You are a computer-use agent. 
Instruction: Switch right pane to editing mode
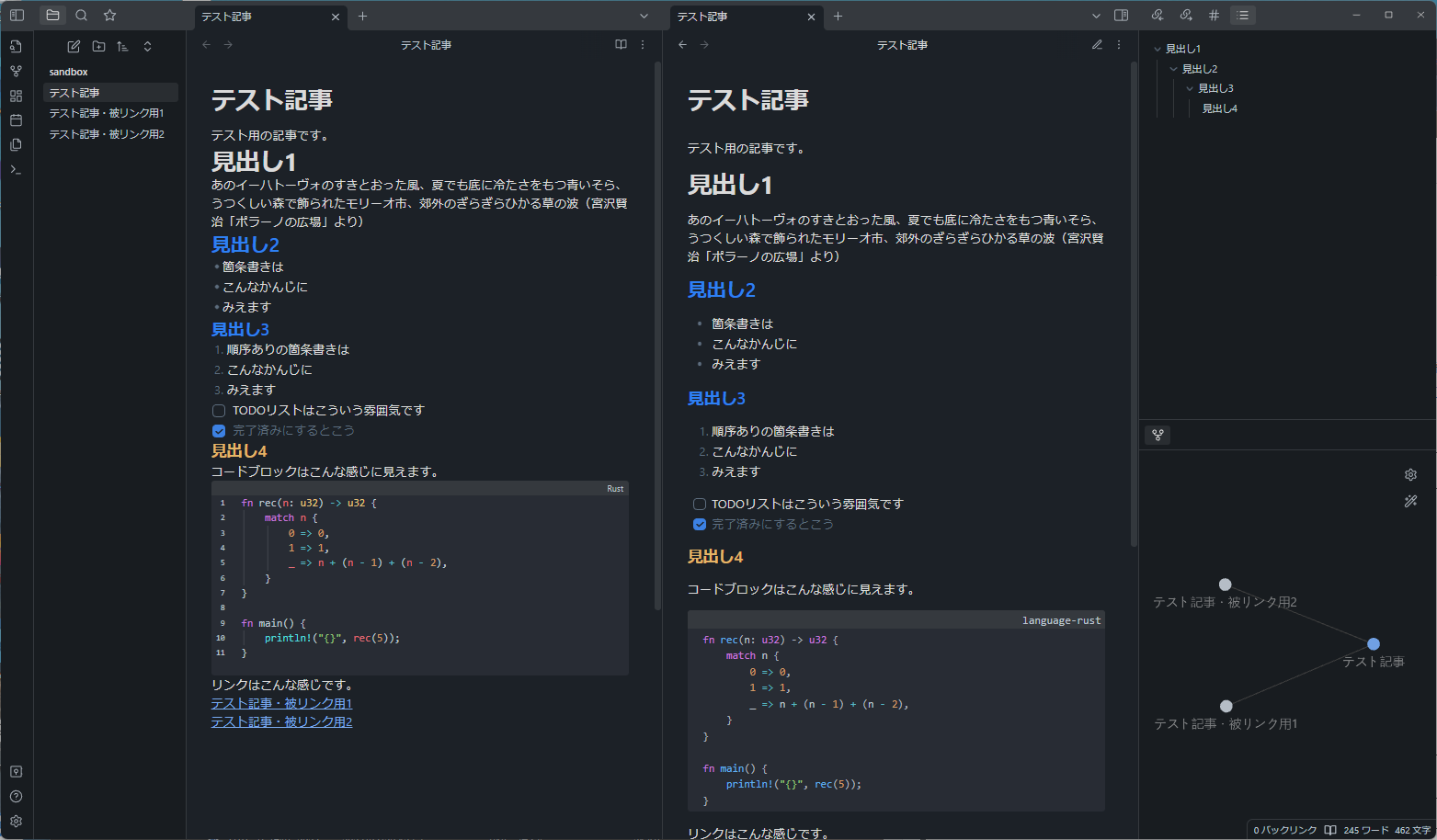pyautogui.click(x=1097, y=45)
